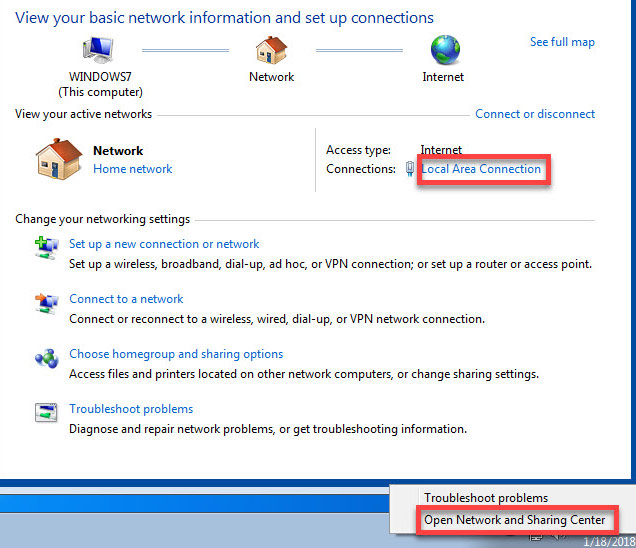
Task: Click 'Diagnose and repair network problems' description
Action: pos(268,429)
